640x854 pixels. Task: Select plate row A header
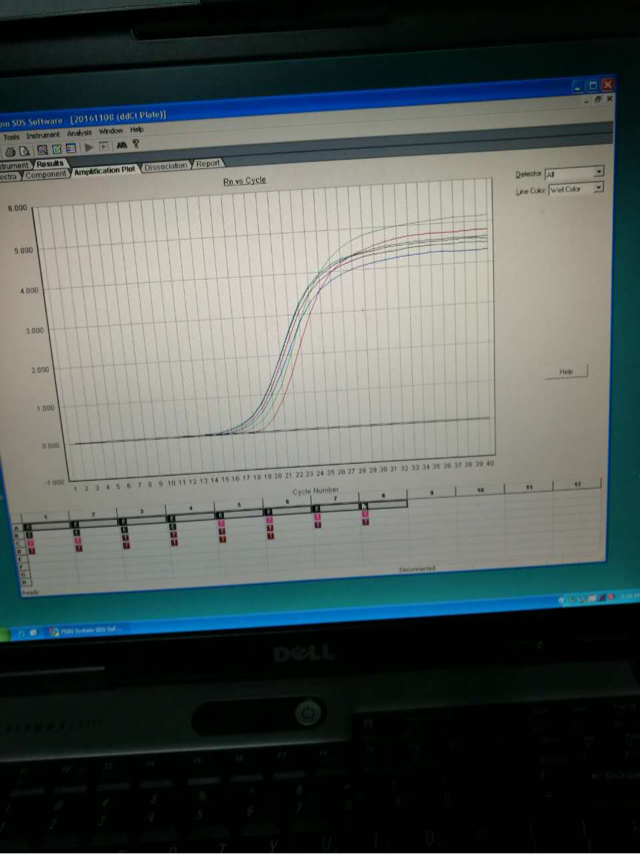tap(16, 528)
